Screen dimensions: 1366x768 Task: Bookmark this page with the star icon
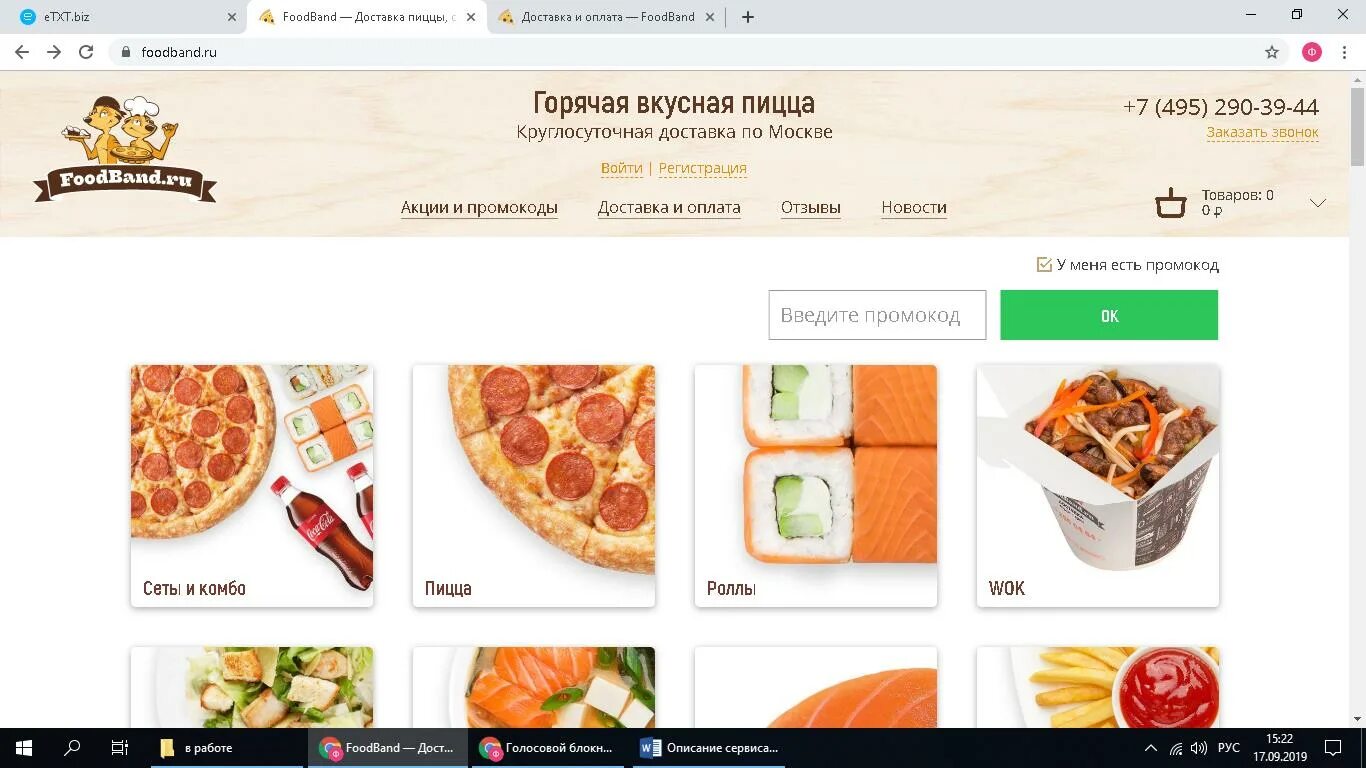pos(1272,52)
